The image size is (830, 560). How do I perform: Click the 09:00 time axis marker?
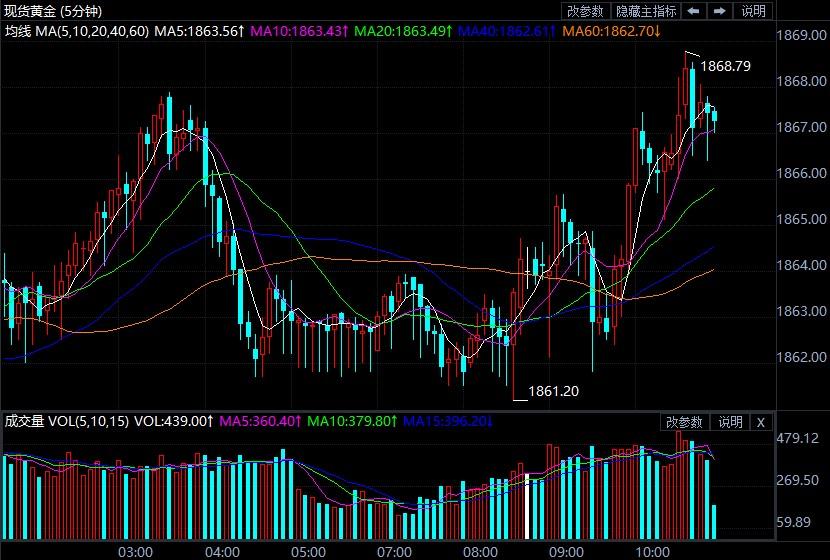566,553
